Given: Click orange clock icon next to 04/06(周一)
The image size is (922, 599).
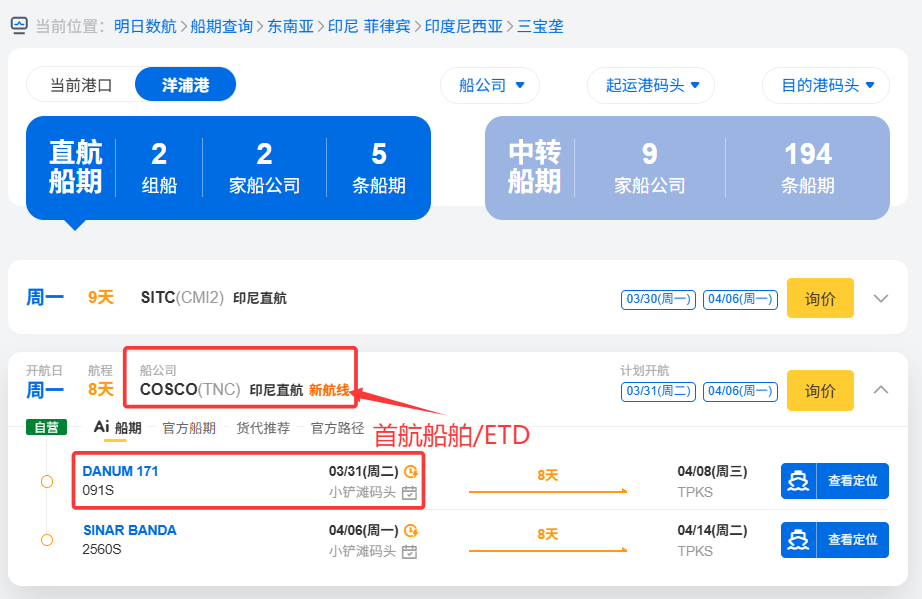Looking at the screenshot, I should pyautogui.click(x=410, y=531).
